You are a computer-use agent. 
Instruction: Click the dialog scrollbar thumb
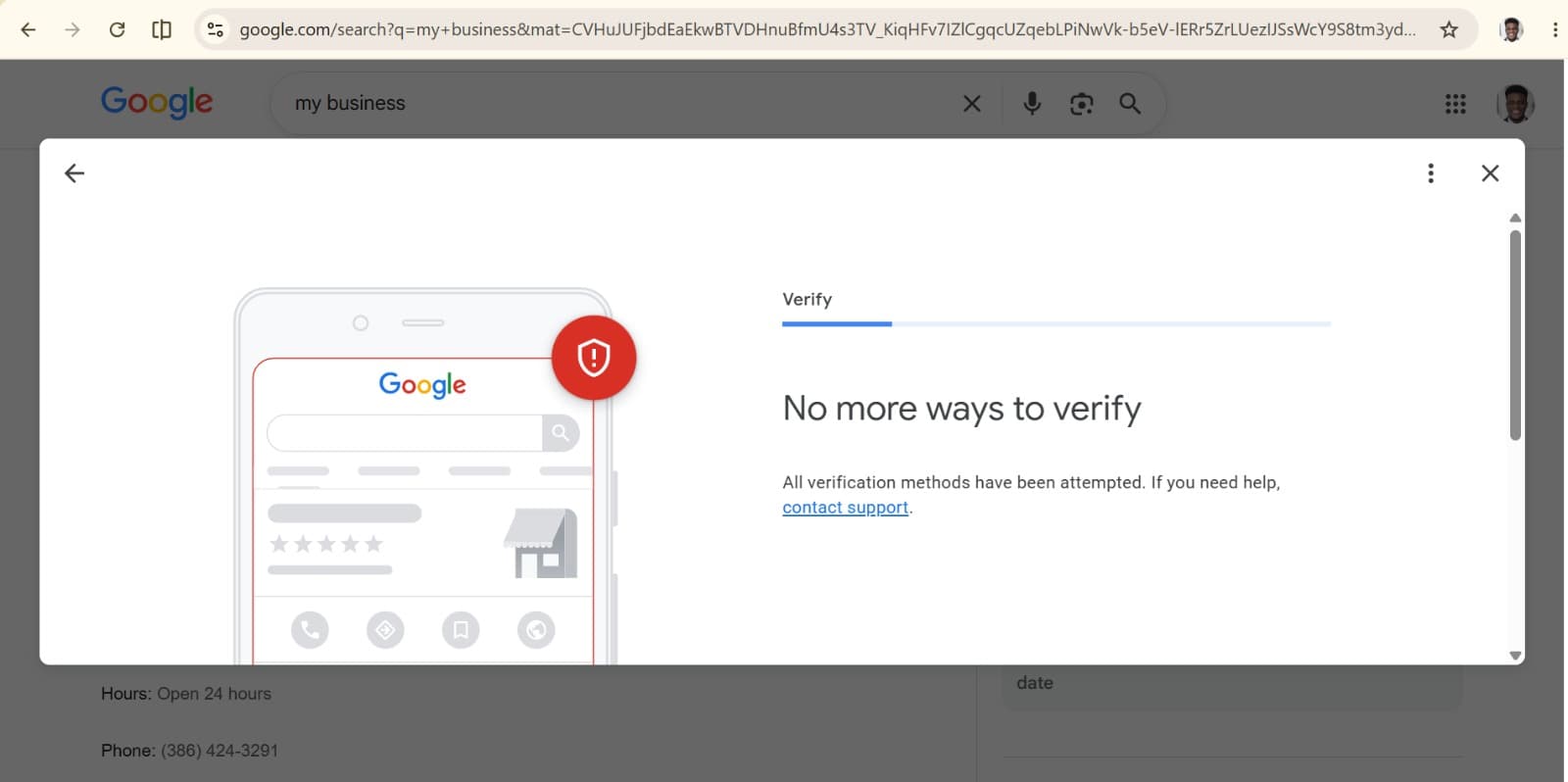tap(1515, 335)
